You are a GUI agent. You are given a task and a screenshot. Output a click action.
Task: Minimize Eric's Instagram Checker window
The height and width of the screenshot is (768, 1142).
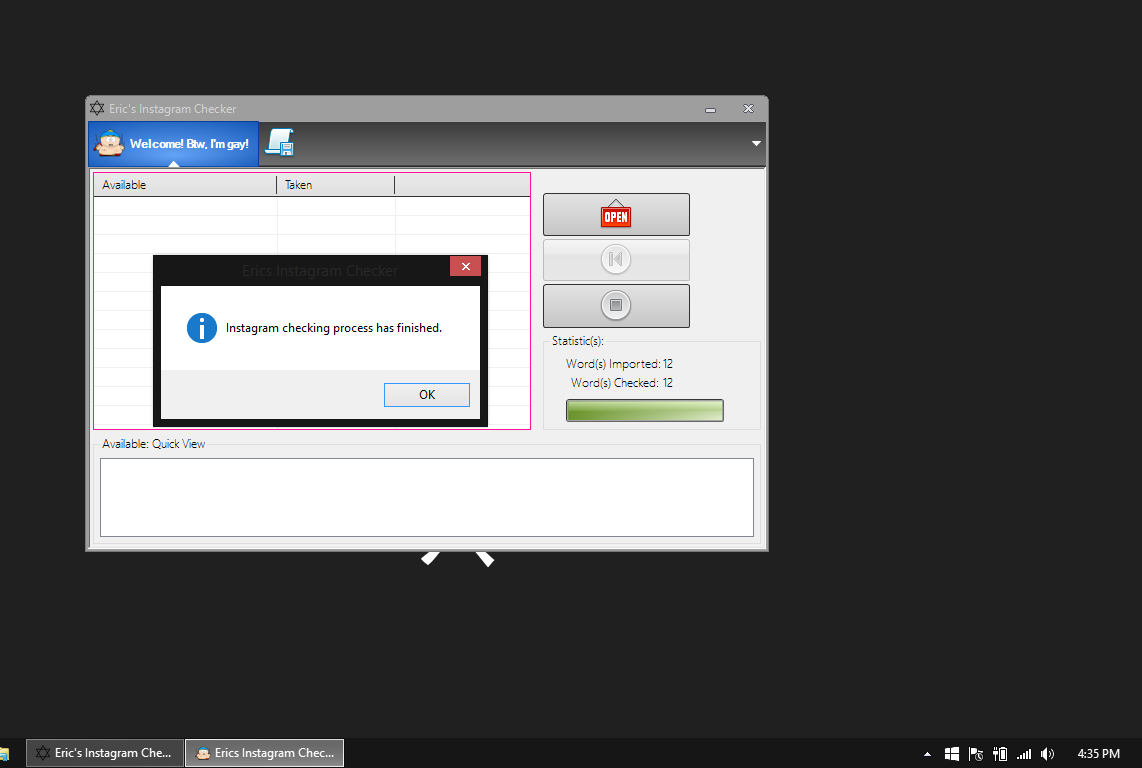click(710, 109)
